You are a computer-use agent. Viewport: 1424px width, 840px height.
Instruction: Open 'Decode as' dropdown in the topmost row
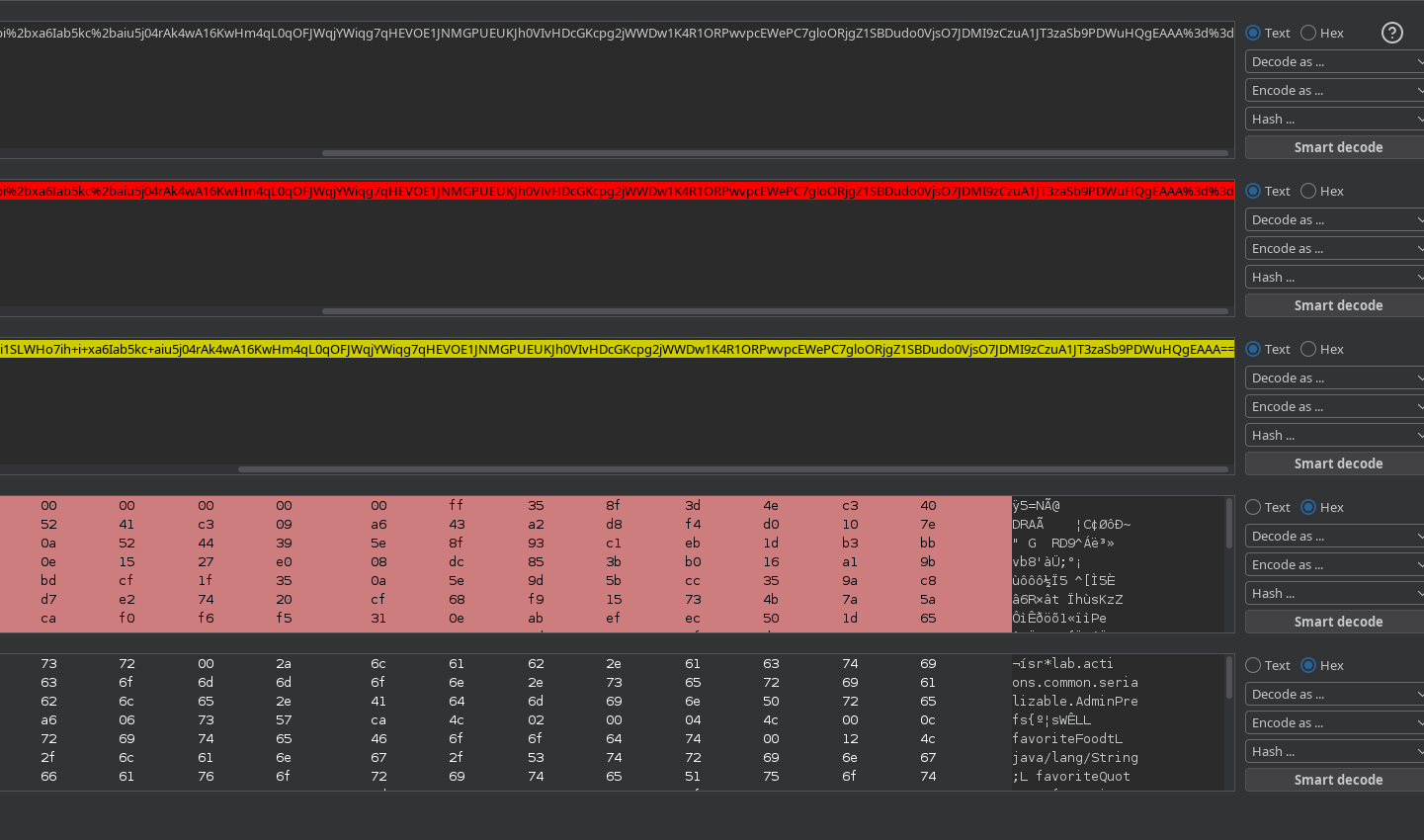1334,61
